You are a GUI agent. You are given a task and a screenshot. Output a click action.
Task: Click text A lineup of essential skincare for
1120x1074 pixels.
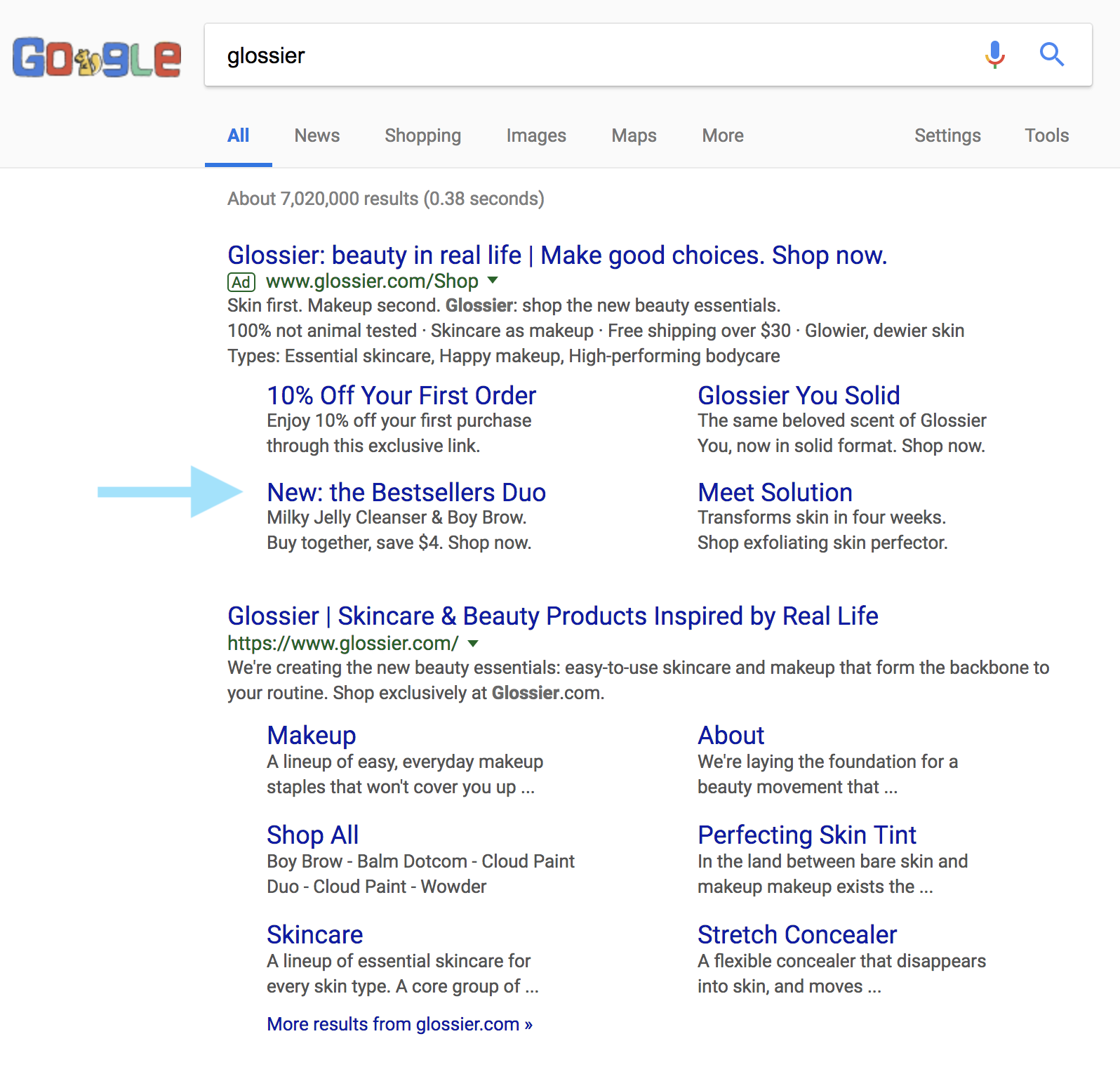tap(399, 961)
